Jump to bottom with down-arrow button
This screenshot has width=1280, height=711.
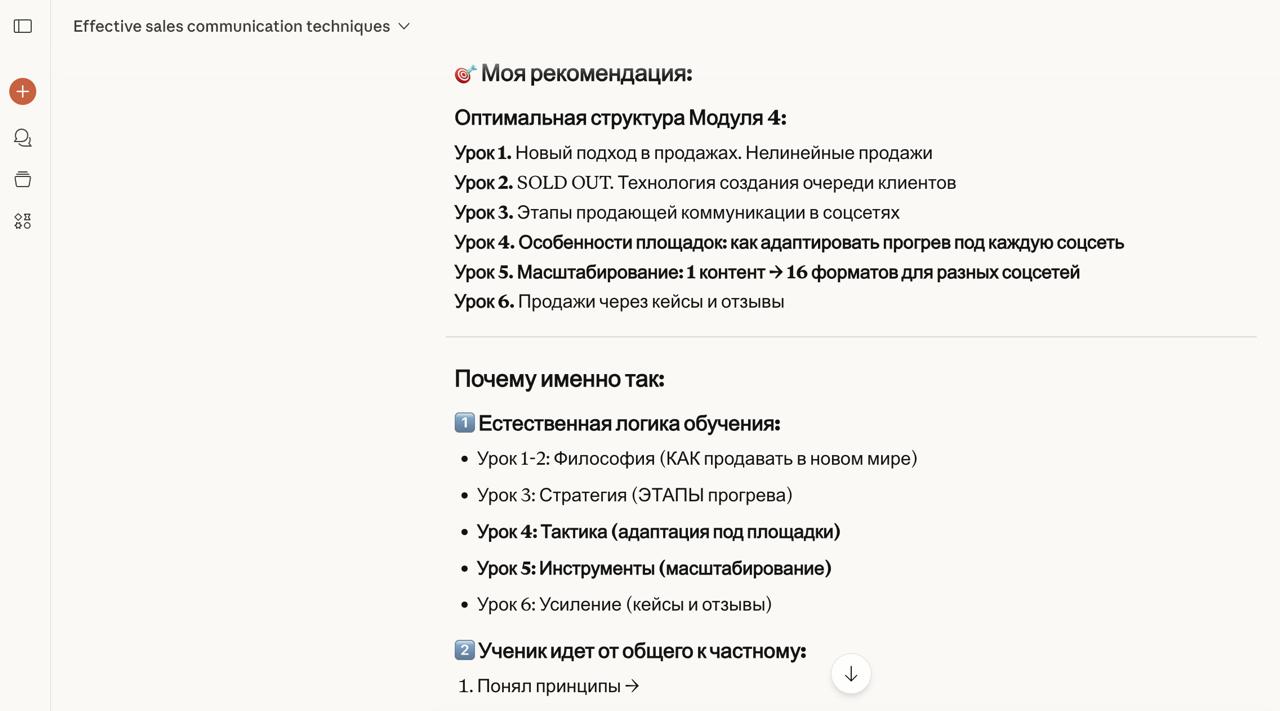pyautogui.click(x=851, y=674)
